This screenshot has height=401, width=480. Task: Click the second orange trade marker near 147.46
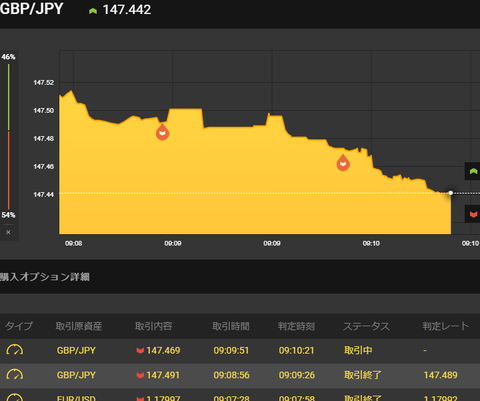(343, 163)
